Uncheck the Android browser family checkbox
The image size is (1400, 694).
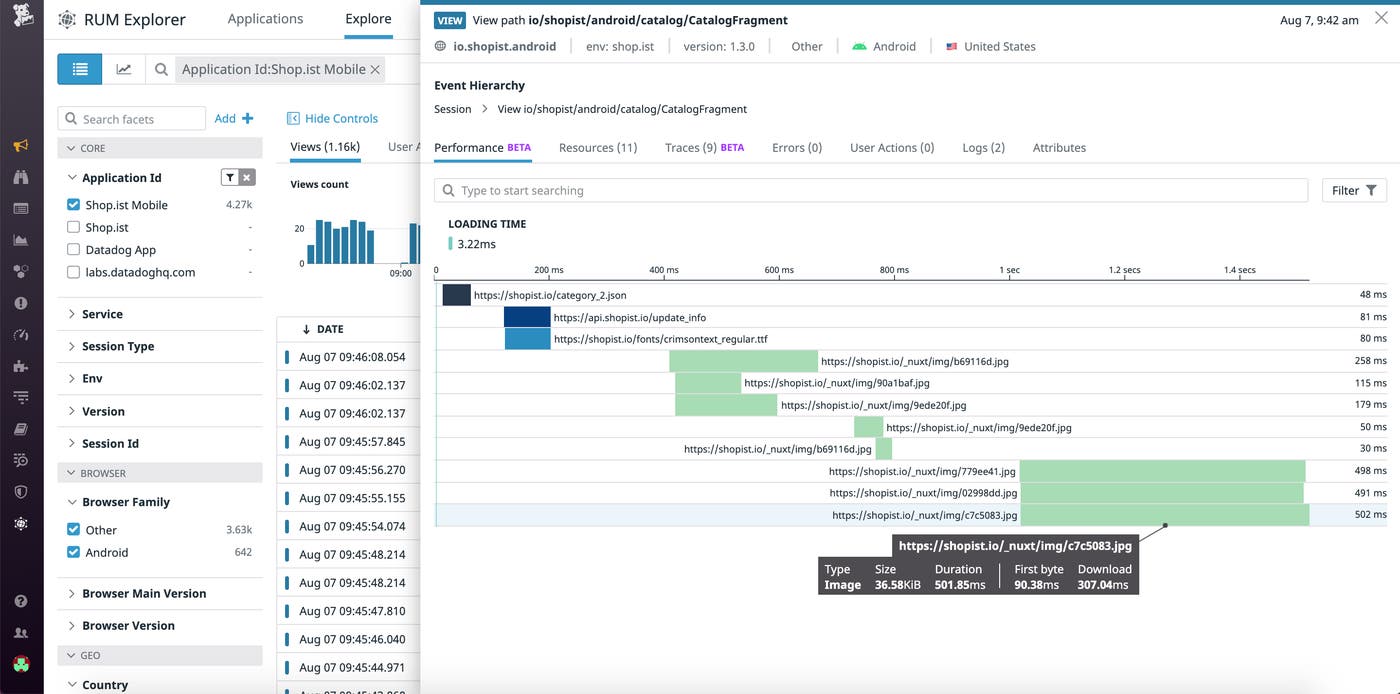(73, 552)
